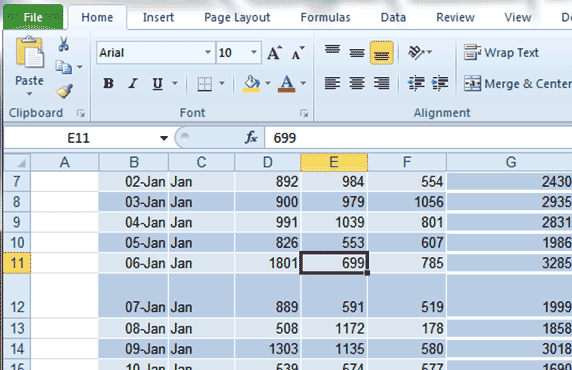Select column D header
The width and height of the screenshot is (572, 370).
(x=267, y=162)
